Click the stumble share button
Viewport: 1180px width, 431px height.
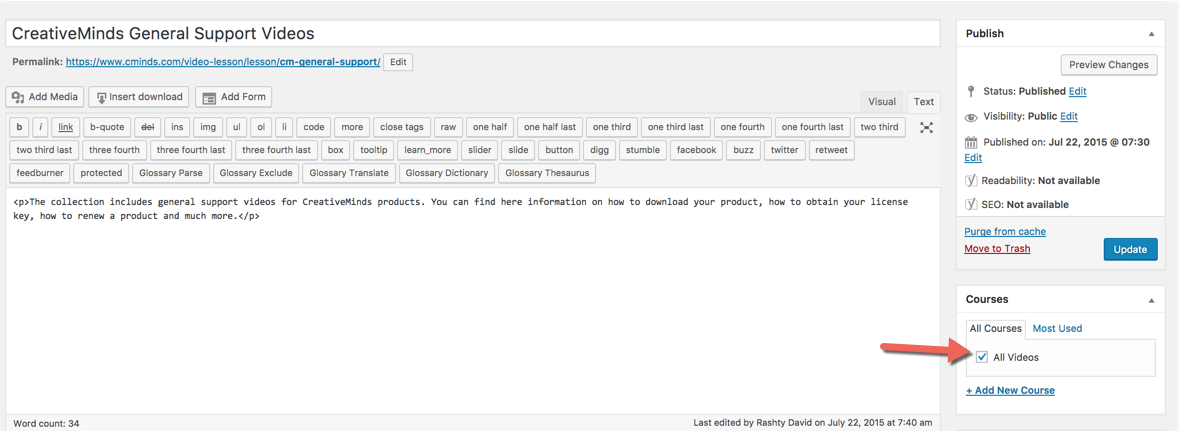(643, 150)
